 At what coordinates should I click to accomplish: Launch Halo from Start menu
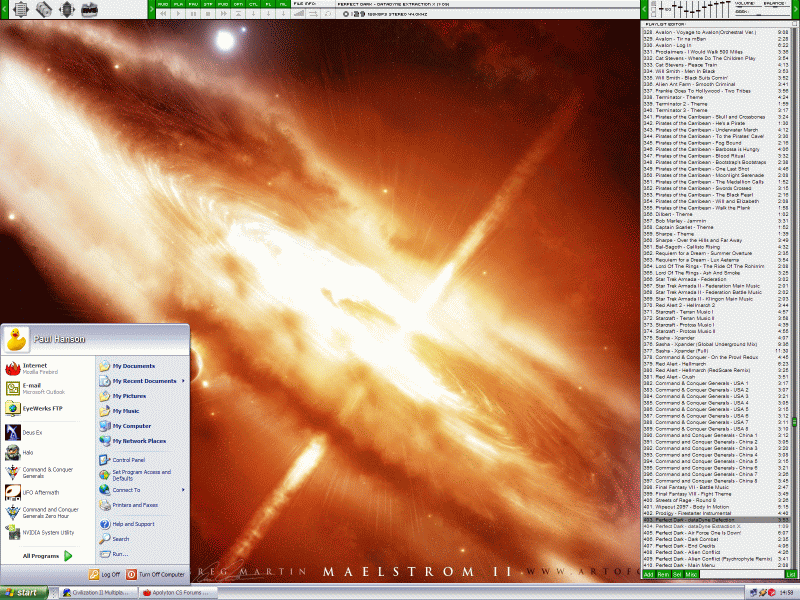pos(47,453)
